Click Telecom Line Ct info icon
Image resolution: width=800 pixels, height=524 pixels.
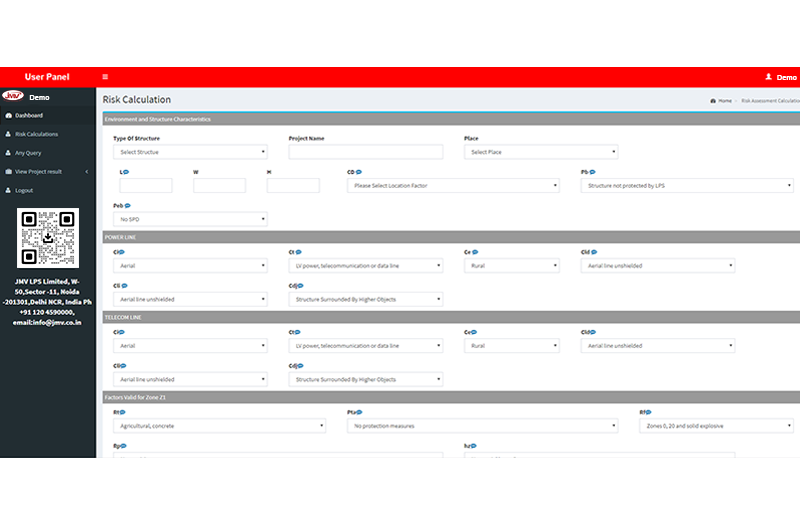click(297, 332)
